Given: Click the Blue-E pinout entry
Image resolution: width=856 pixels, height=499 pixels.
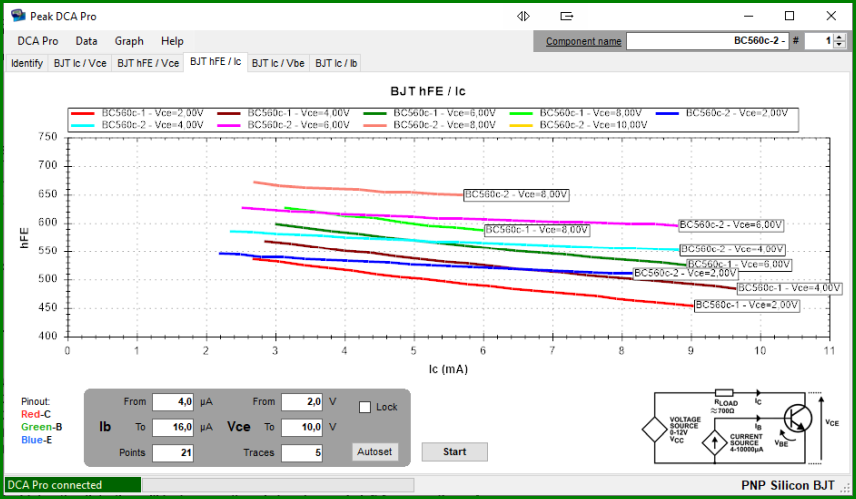Looking at the screenshot, I should (37, 440).
